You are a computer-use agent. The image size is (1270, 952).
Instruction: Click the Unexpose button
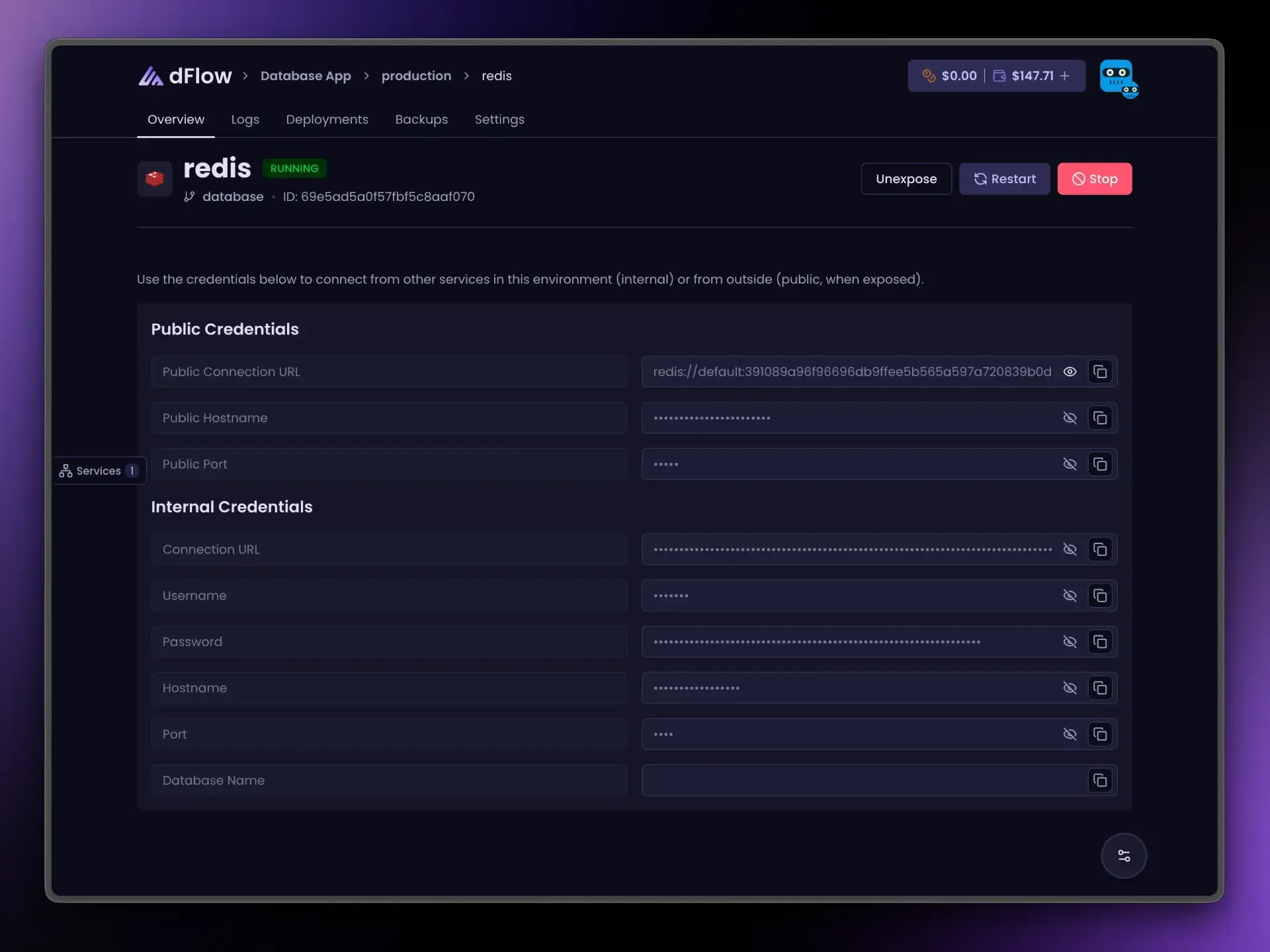coord(906,178)
